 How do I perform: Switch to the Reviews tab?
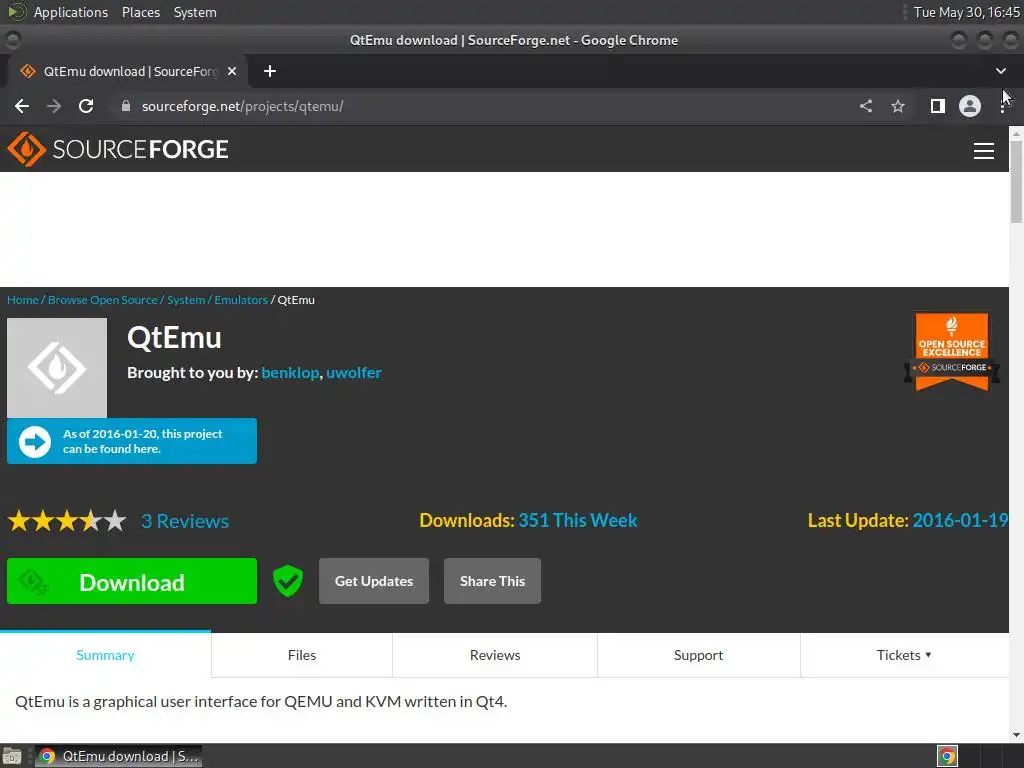click(495, 655)
